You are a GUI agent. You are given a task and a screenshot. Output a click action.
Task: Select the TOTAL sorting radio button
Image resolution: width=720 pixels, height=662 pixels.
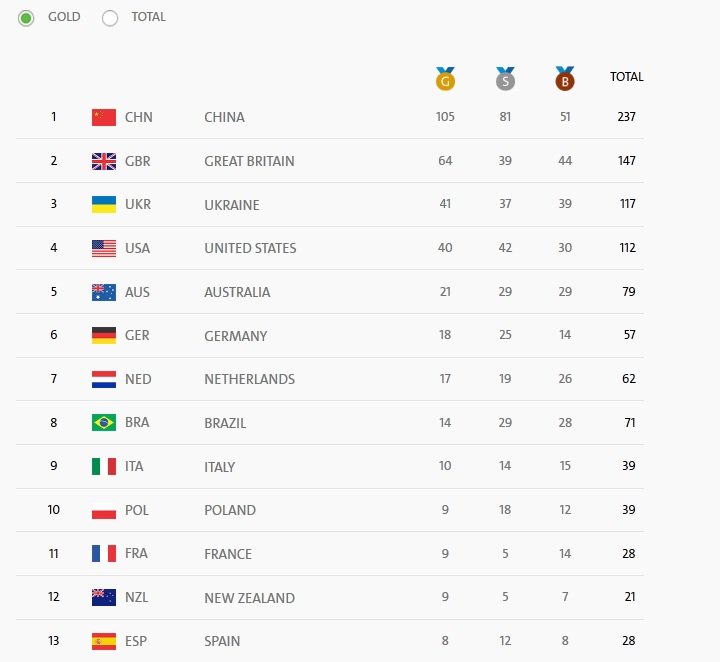(x=110, y=18)
